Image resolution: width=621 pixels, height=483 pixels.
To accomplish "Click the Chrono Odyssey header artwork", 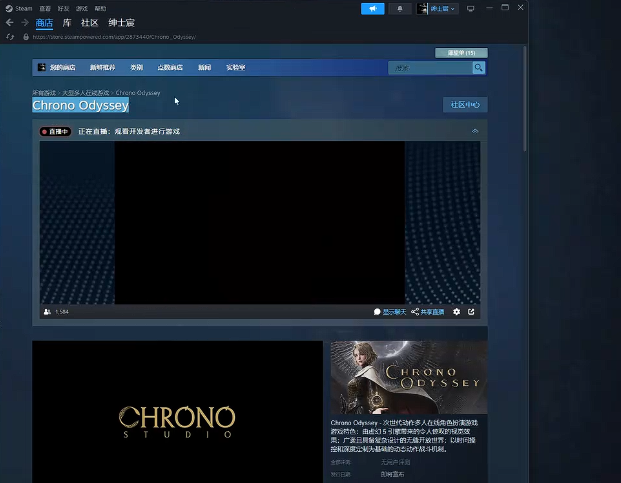I will coord(409,377).
